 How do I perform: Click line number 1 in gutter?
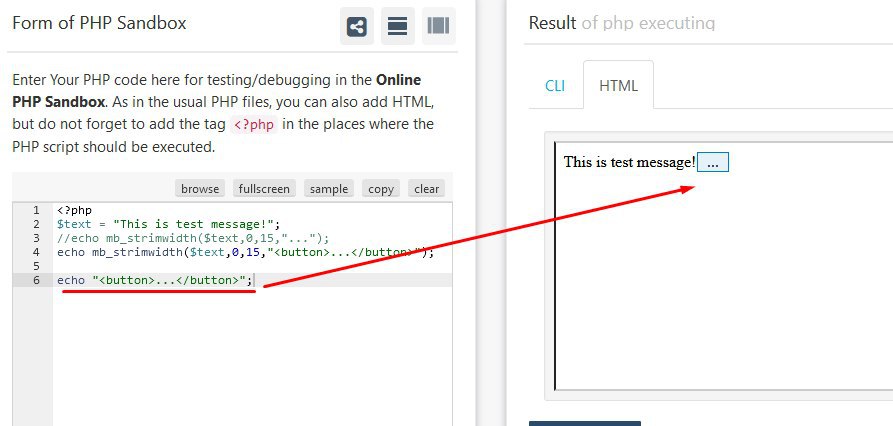coord(36,210)
